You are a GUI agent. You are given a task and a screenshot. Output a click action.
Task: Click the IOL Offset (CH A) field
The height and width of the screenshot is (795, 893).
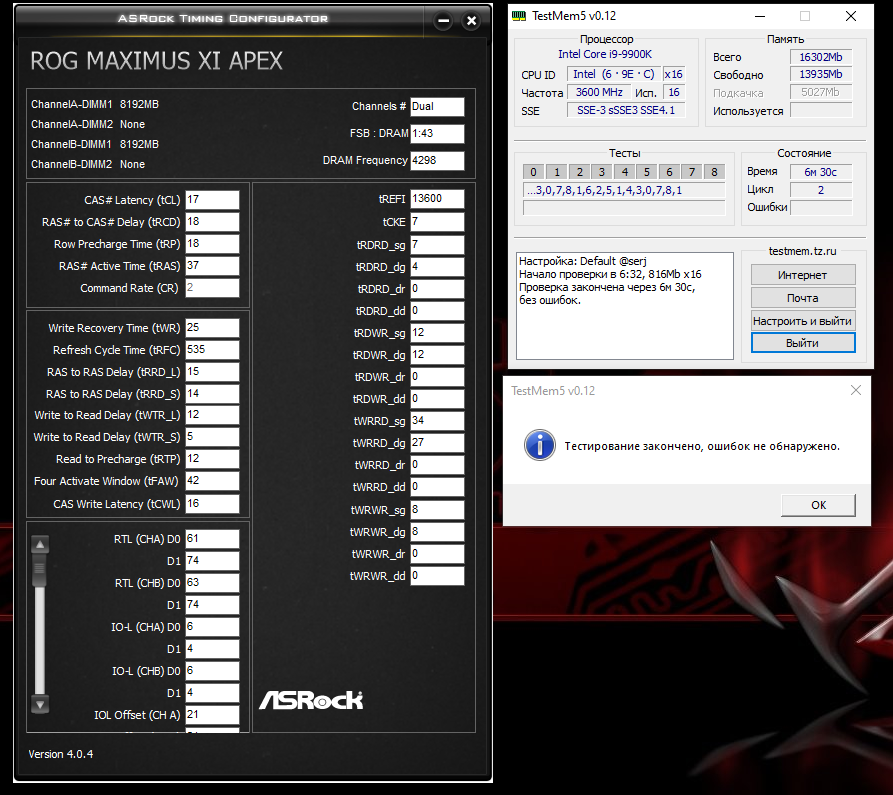212,715
